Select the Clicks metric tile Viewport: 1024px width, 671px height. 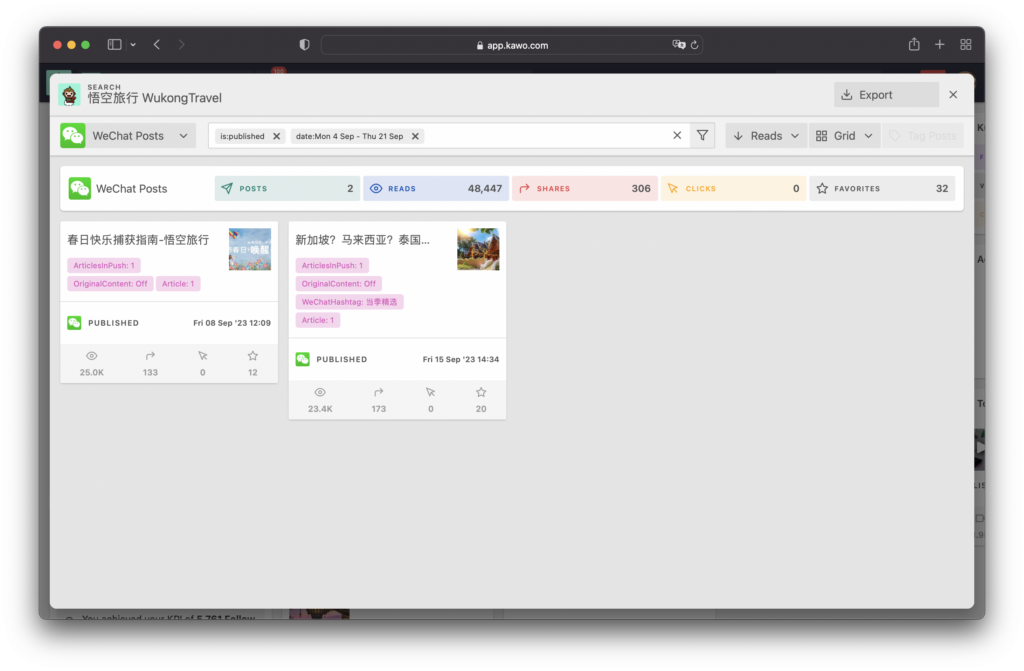click(733, 188)
